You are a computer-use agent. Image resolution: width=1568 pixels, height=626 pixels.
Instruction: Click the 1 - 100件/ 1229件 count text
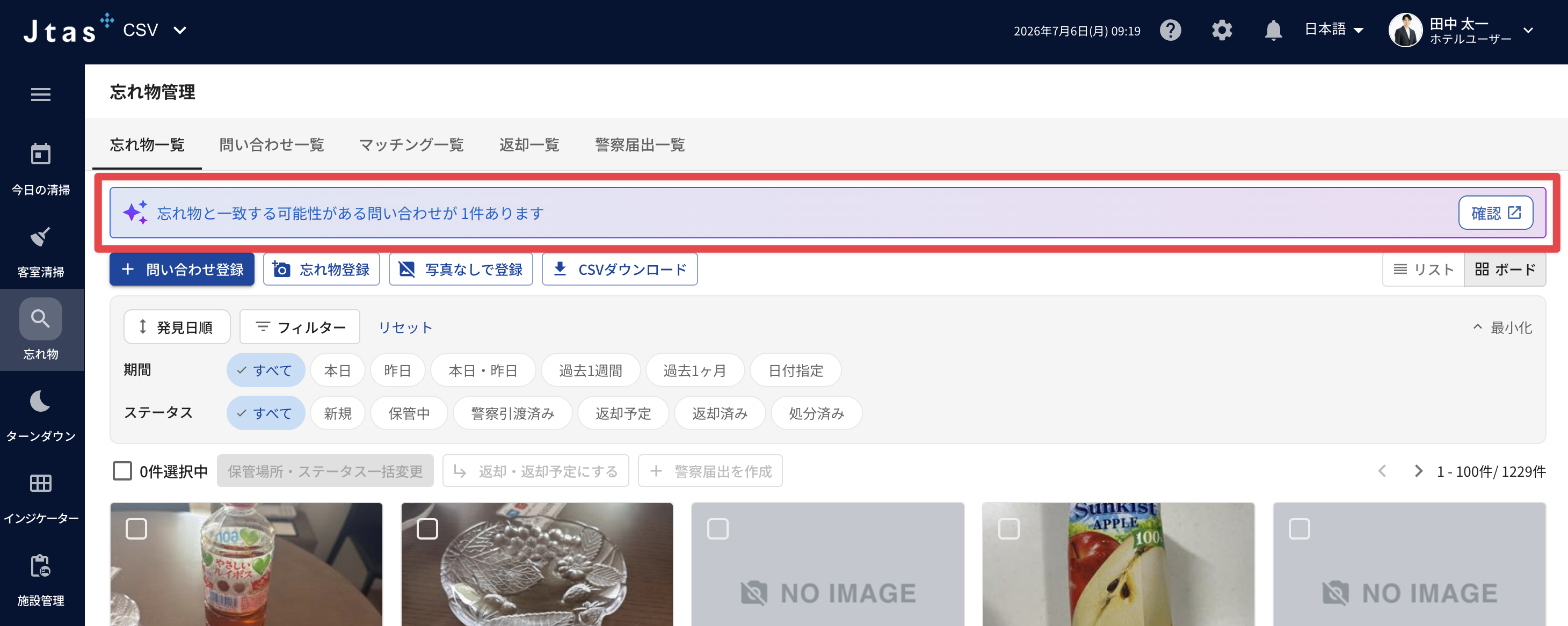pos(1491,471)
